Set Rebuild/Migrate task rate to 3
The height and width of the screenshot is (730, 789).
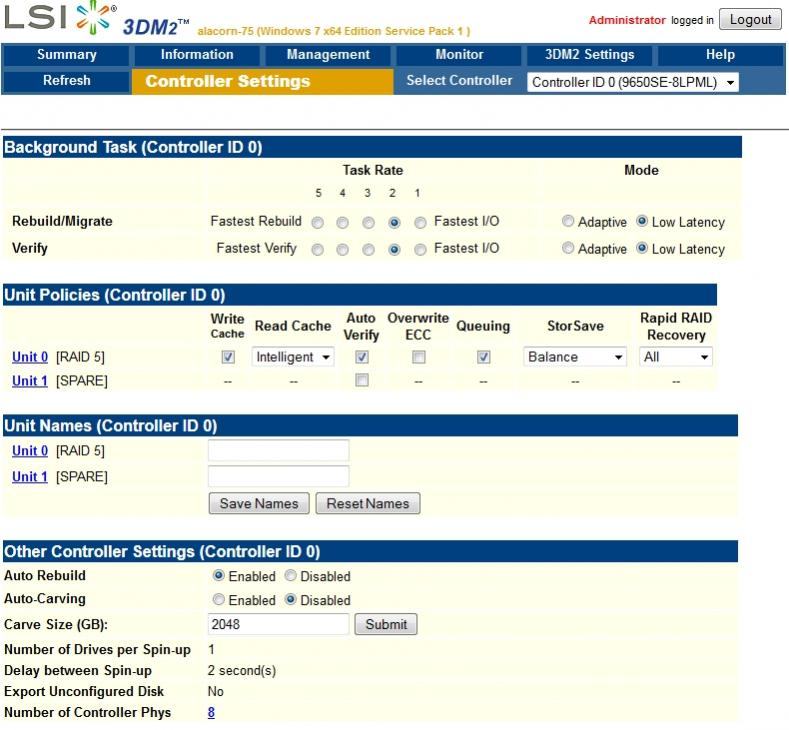click(368, 222)
